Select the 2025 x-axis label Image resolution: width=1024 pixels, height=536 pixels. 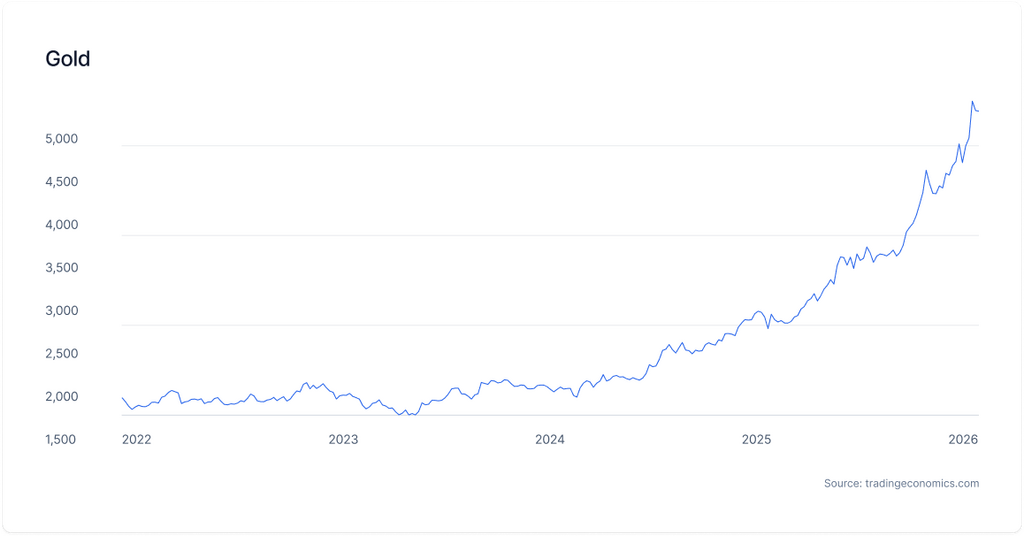tap(756, 439)
